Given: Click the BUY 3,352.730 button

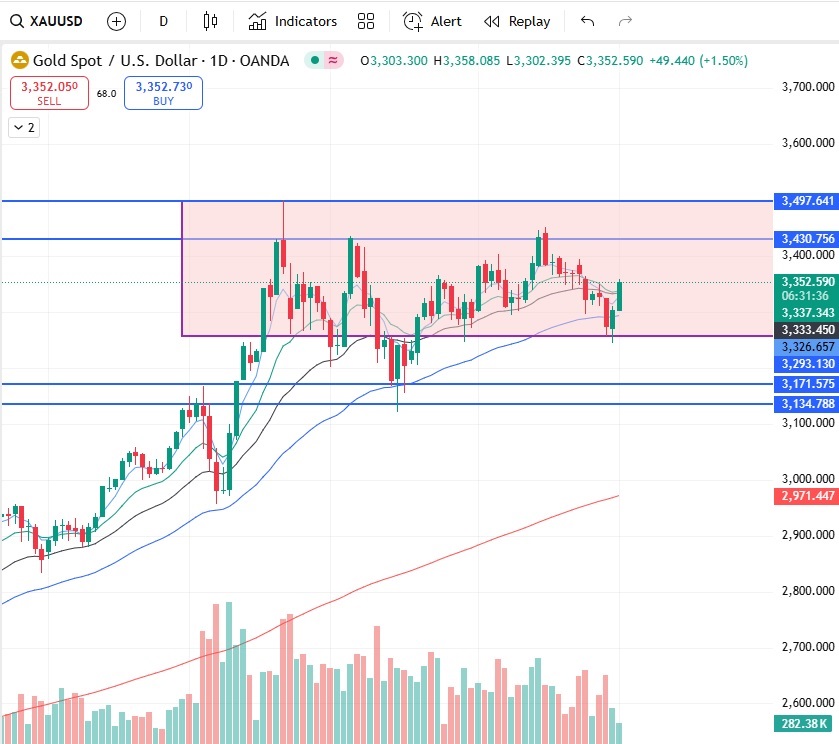Looking at the screenshot, I should tap(163, 94).
